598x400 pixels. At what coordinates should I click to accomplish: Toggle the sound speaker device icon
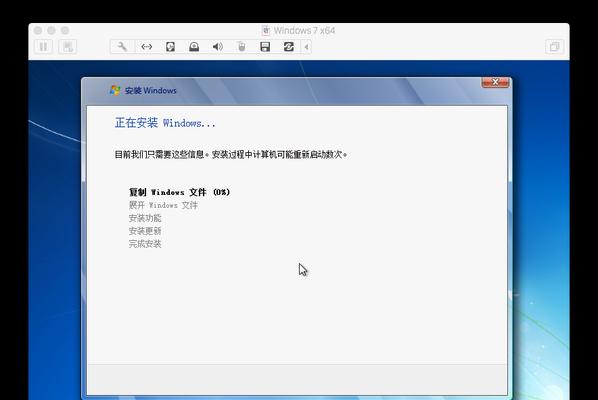pos(218,47)
